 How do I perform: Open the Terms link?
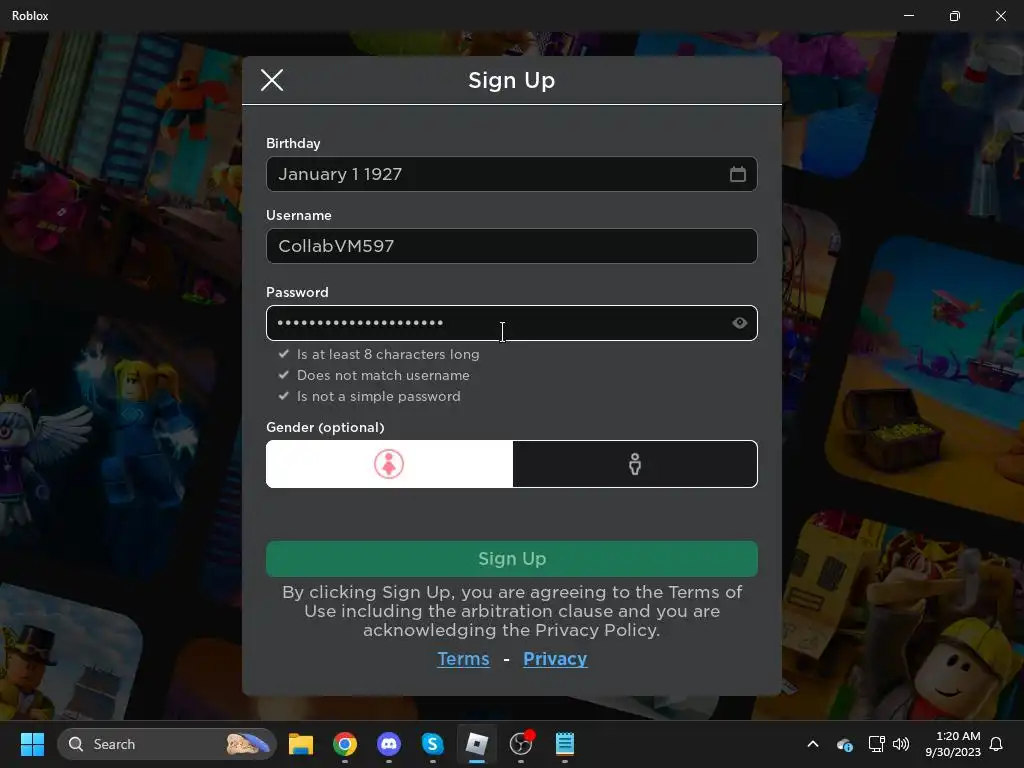(x=463, y=658)
